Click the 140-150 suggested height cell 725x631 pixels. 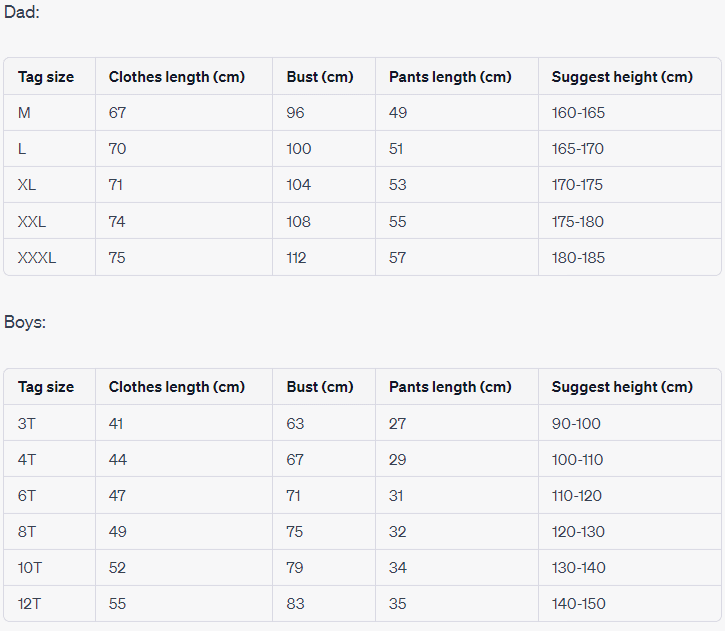click(x=578, y=604)
